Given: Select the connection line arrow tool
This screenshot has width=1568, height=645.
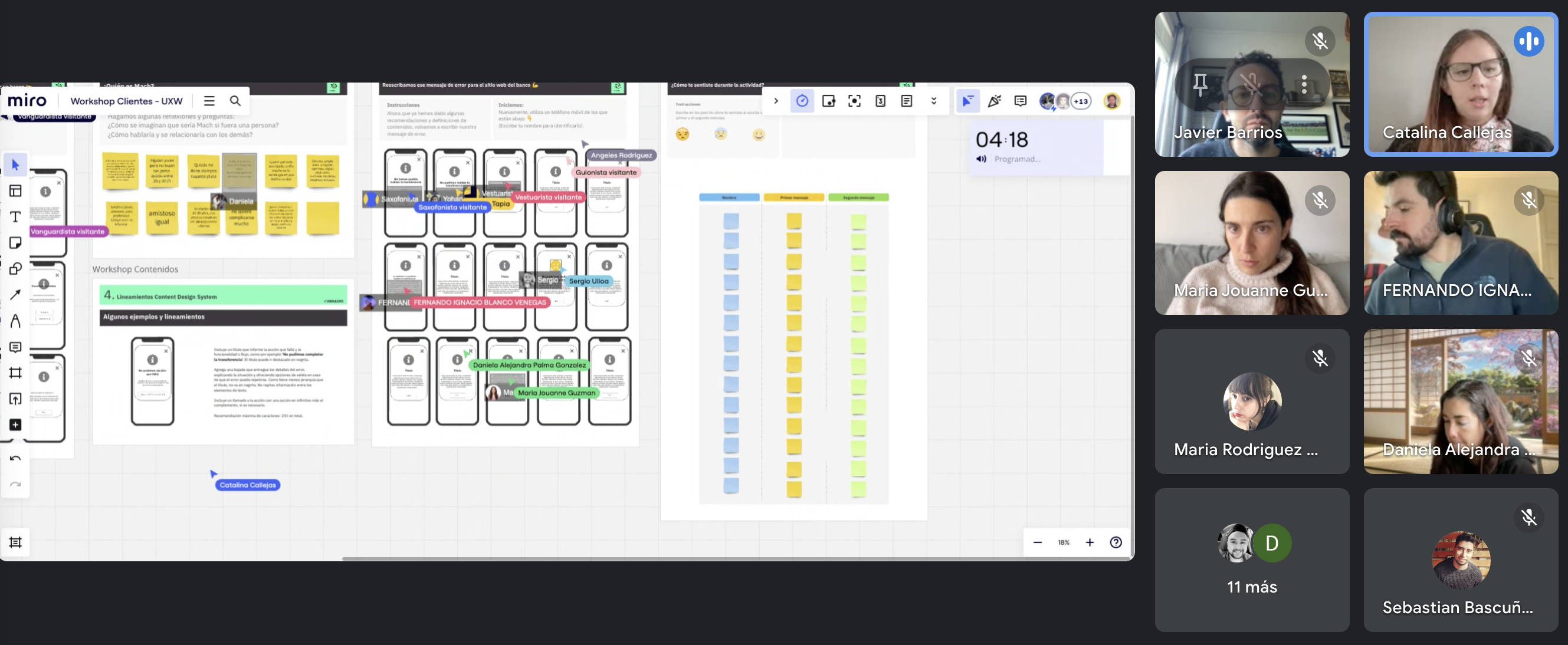Looking at the screenshot, I should (15, 295).
